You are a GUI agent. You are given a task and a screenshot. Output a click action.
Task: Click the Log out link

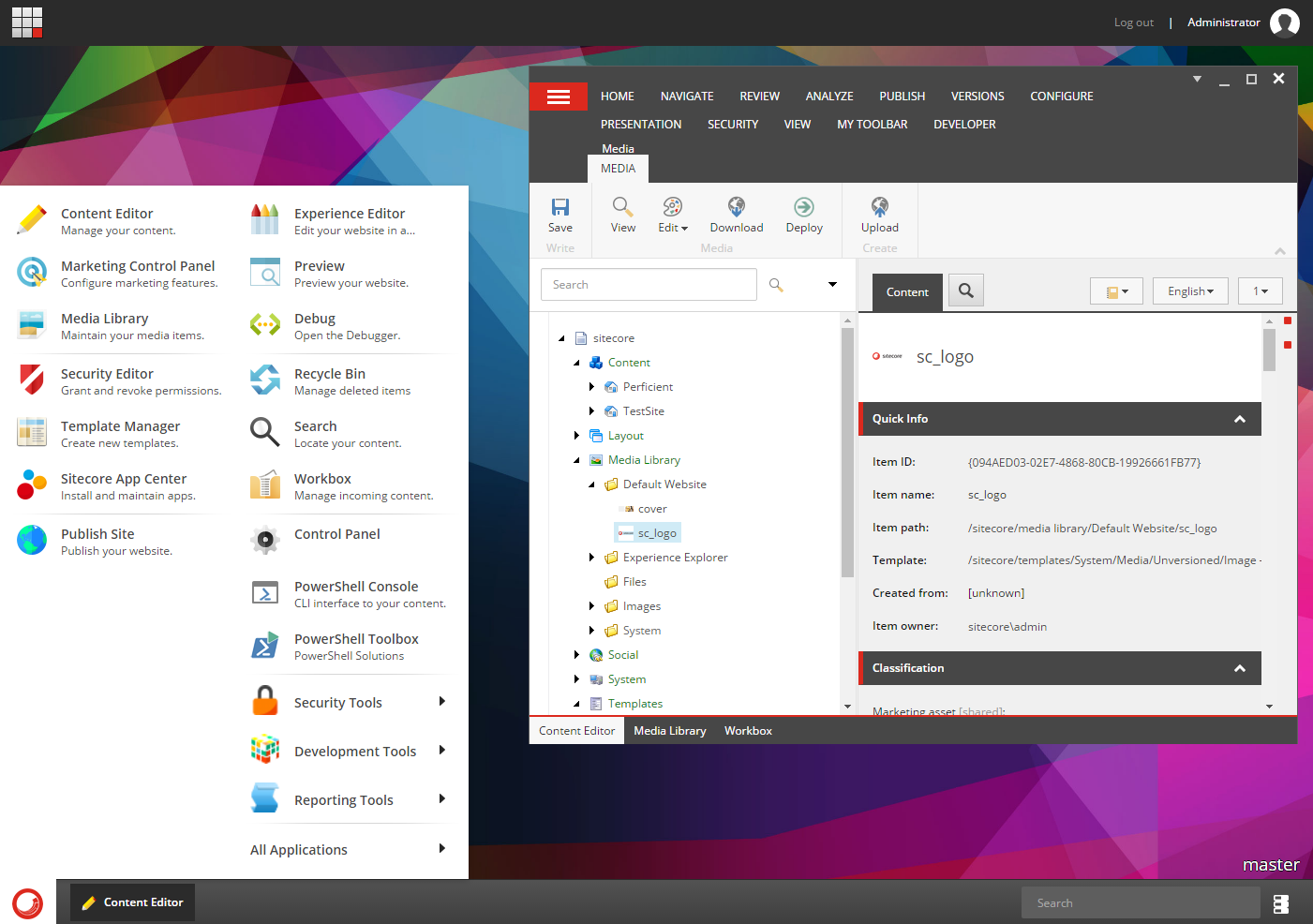1134,22
